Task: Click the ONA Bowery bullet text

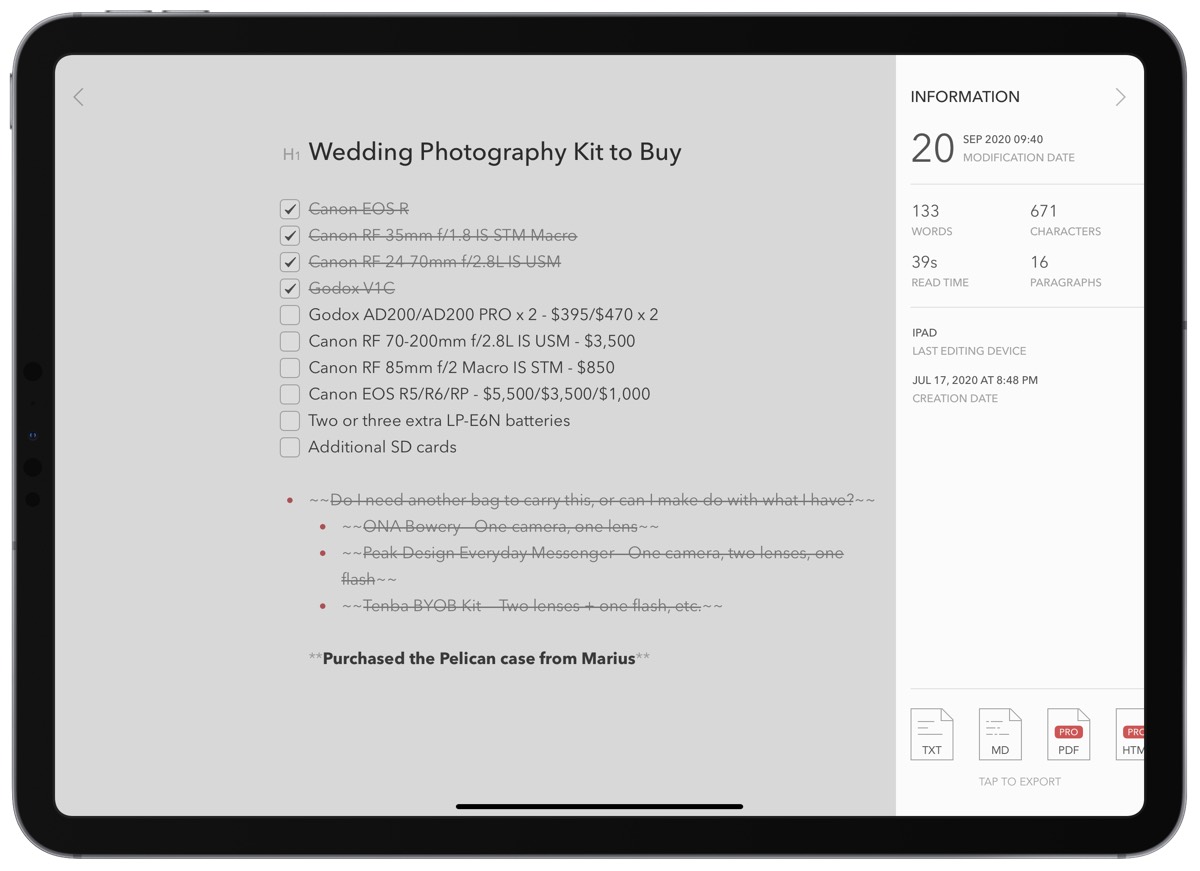Action: (x=500, y=527)
